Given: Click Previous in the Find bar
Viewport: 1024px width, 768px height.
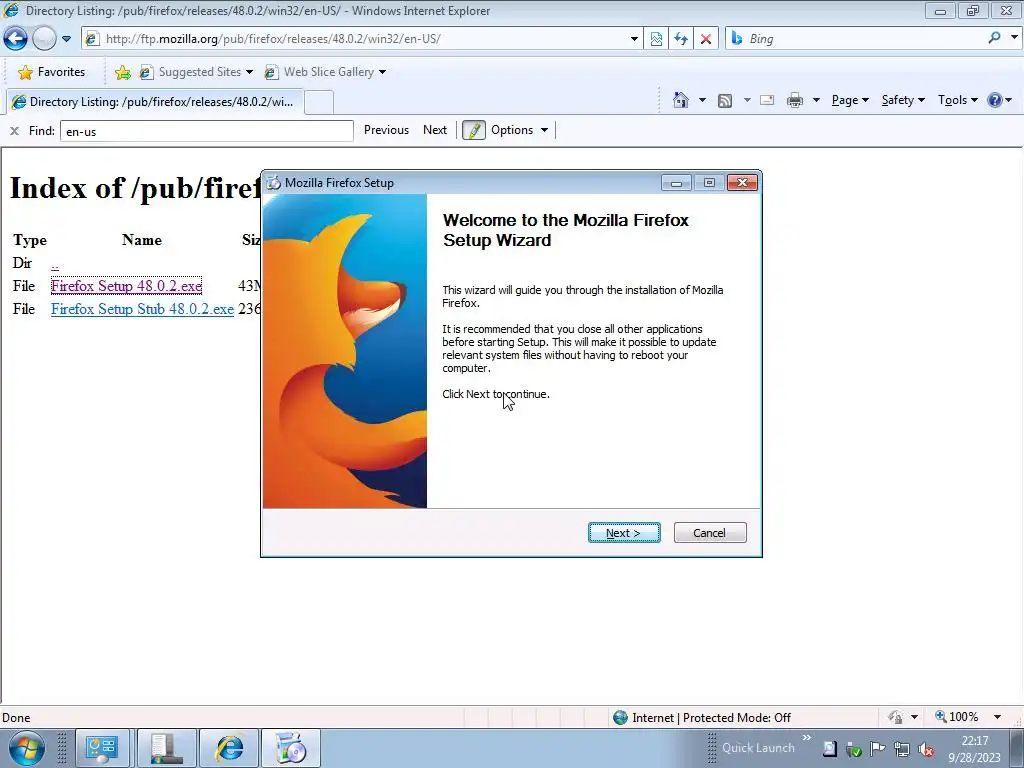Looking at the screenshot, I should pos(386,130).
